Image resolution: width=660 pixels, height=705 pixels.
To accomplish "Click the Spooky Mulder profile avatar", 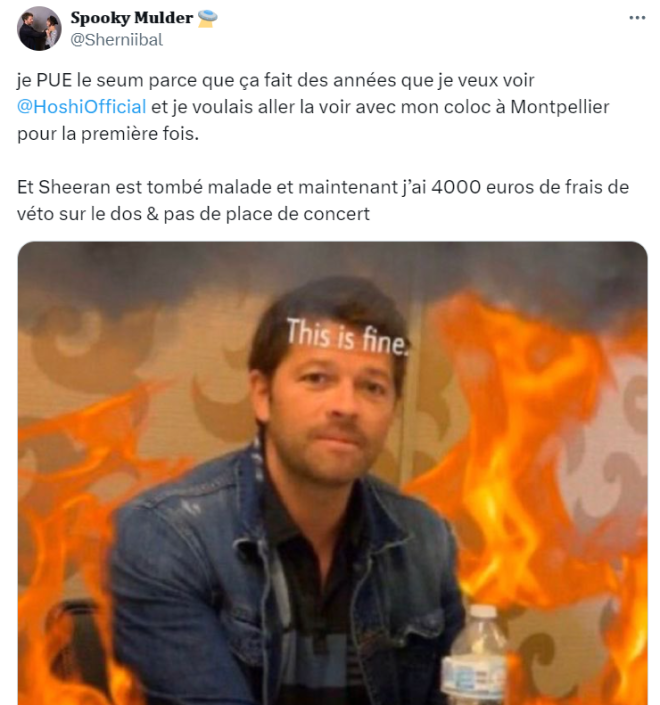I will coord(39,28).
